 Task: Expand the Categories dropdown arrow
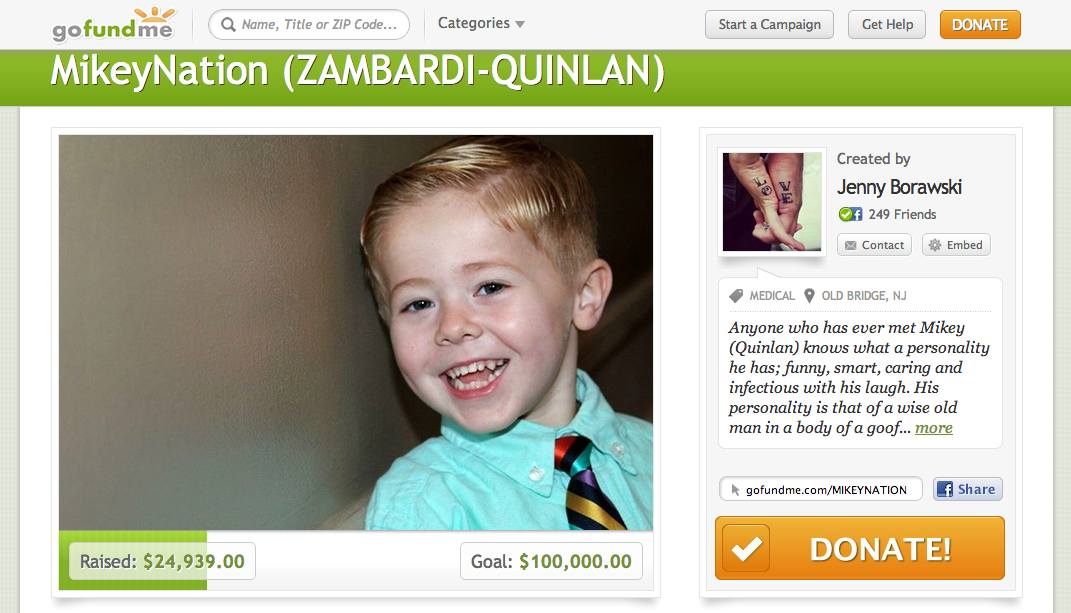tap(520, 25)
